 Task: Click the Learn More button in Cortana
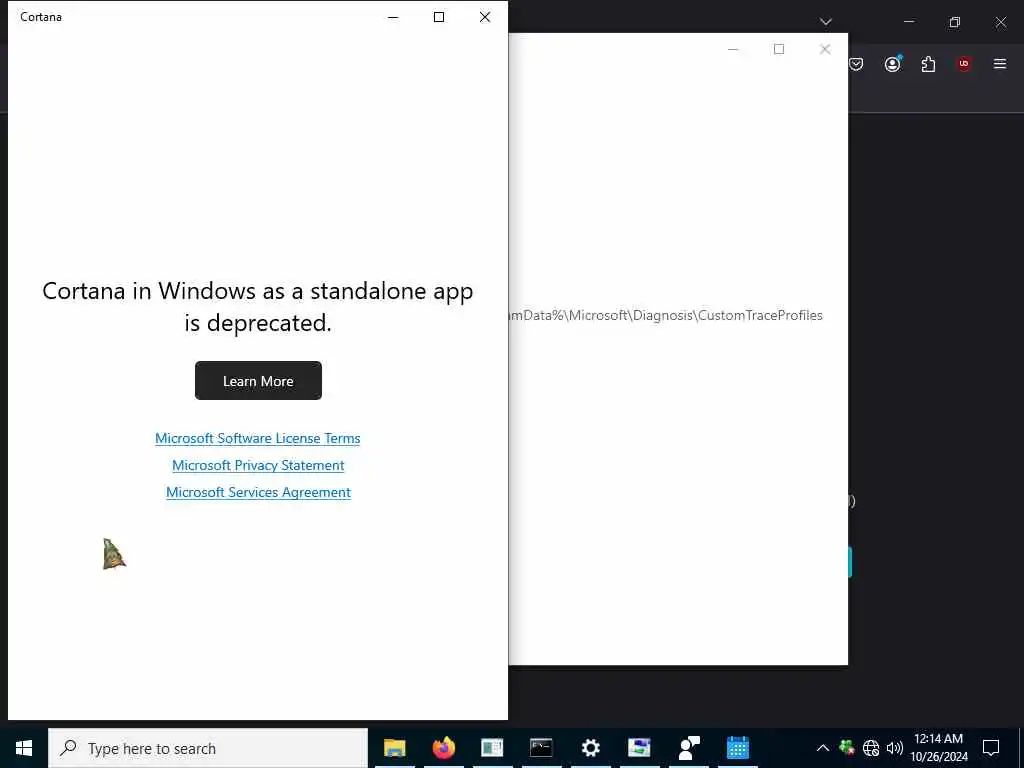[258, 381]
